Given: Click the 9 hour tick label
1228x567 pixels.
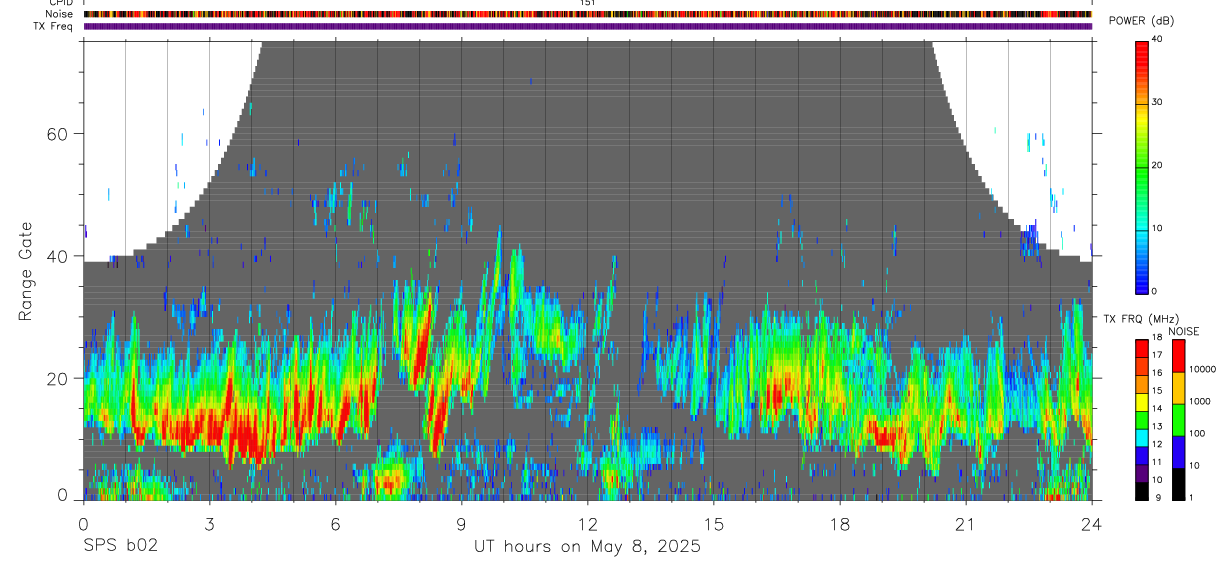Looking at the screenshot, I should 461,523.
